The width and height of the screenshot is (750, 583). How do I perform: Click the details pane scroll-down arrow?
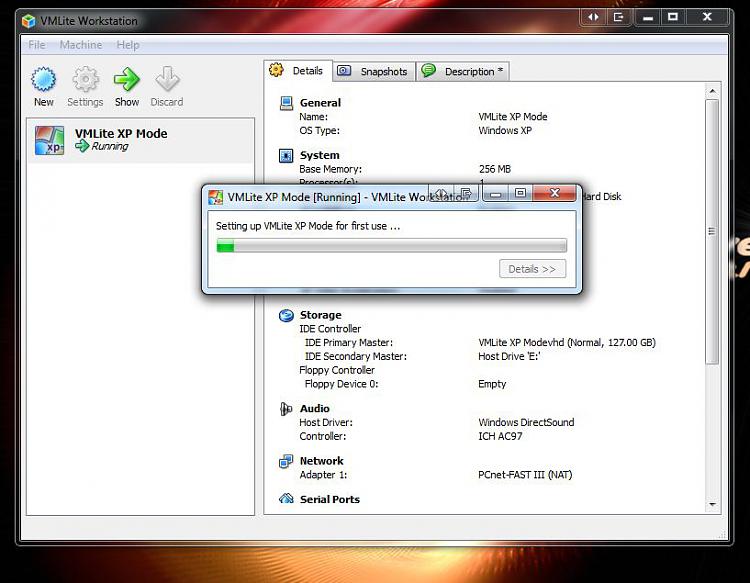[712, 505]
